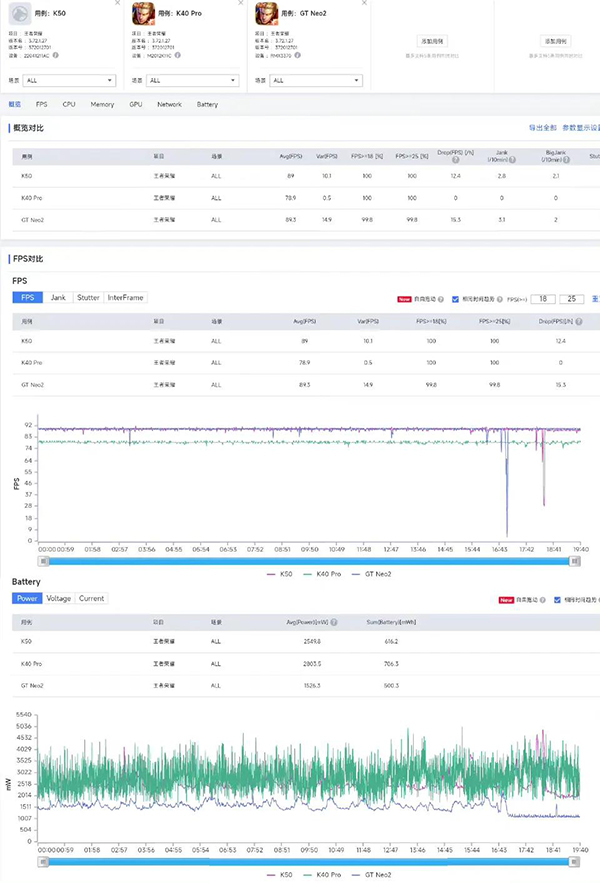The width and height of the screenshot is (600, 883).
Task: Toggle the FPS chart time-trend checkbox
Action: point(456,298)
